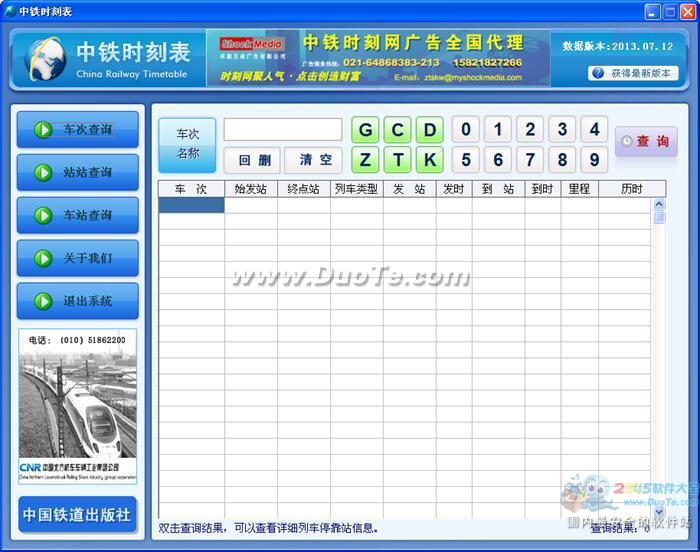Click digit 3 on keypad
Image resolution: width=700 pixels, height=552 pixels.
[x=562, y=130]
